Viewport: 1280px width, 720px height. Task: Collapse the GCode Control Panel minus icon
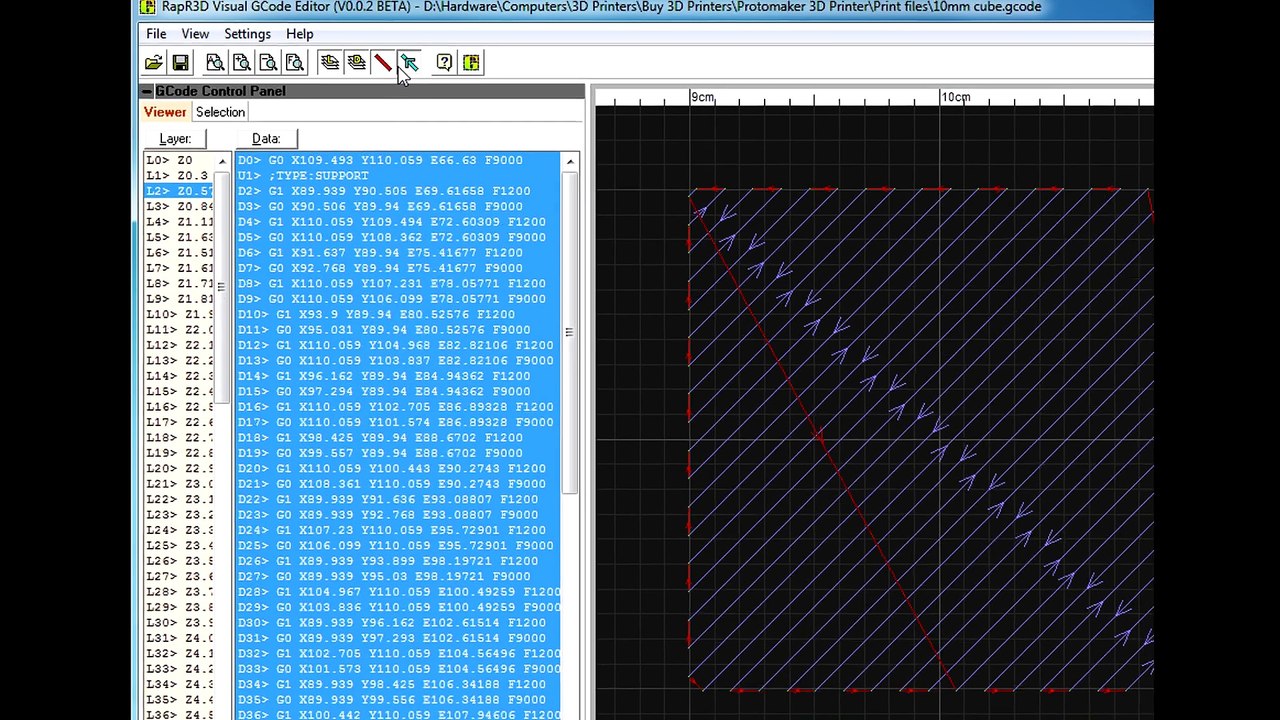(147, 91)
